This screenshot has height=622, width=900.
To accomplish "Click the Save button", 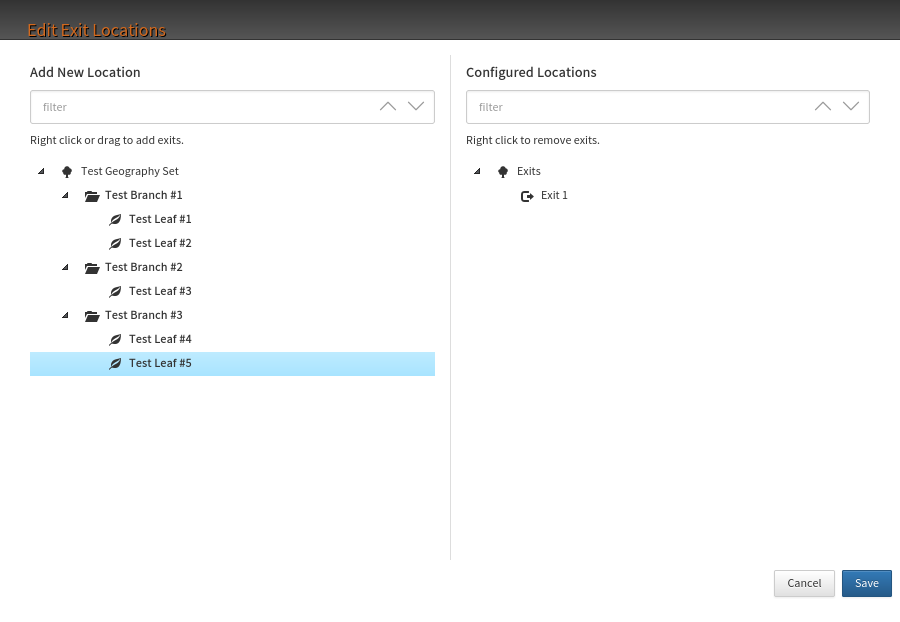I will 866,583.
